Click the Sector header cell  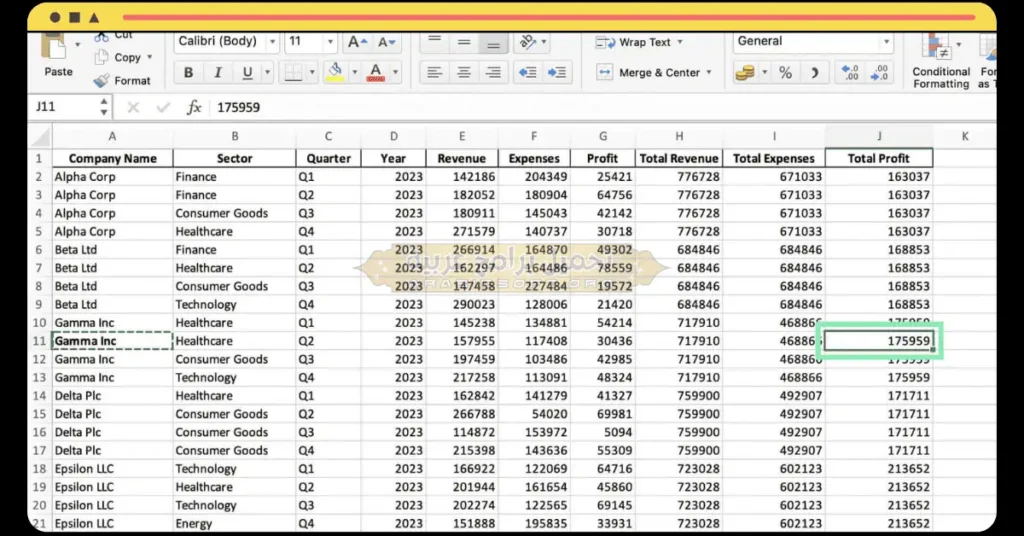(234, 158)
